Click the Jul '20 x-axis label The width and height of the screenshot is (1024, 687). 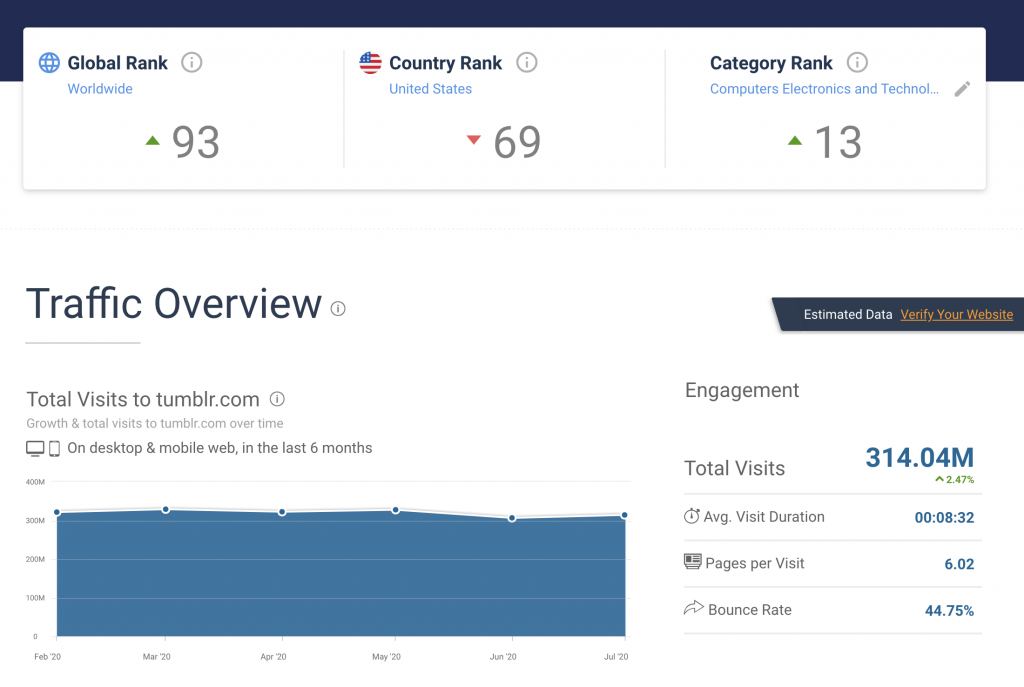(616, 656)
